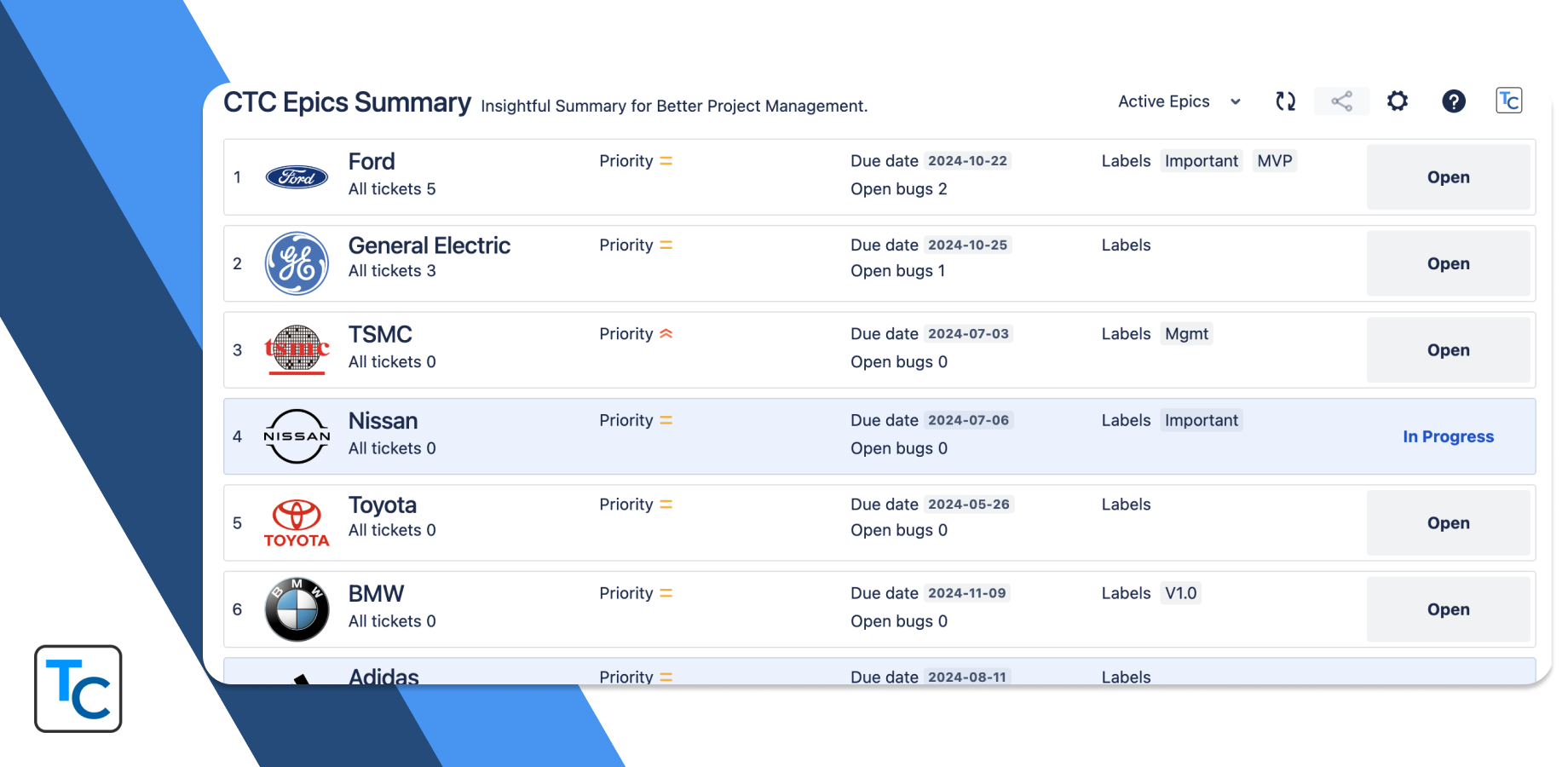Click the CTC Epics Summary heading
Viewport: 1568px width, 767px height.
347,102
